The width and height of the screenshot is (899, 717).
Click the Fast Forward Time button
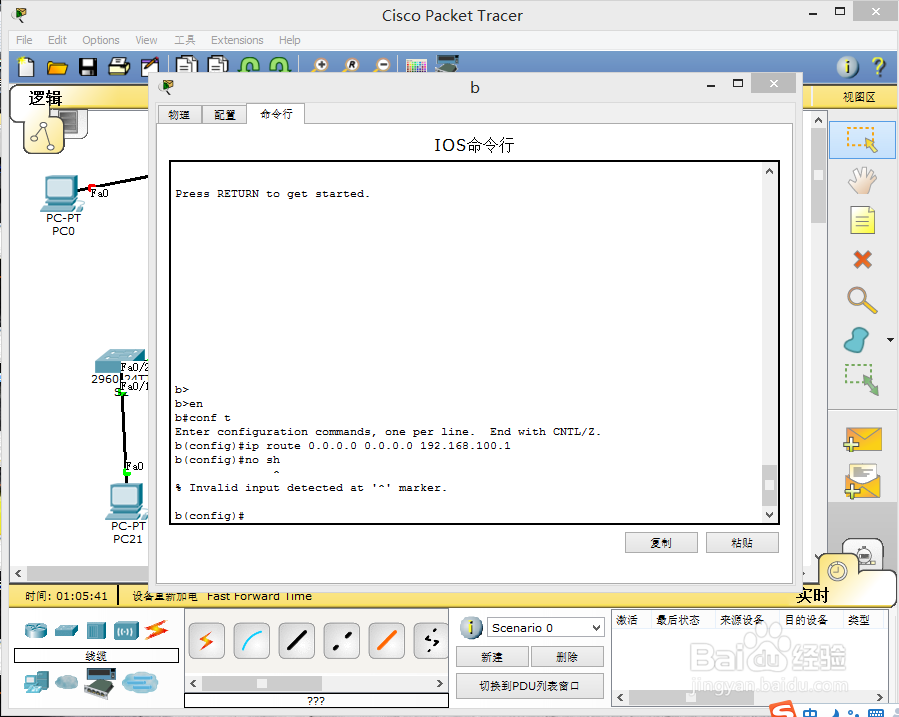coord(259,597)
